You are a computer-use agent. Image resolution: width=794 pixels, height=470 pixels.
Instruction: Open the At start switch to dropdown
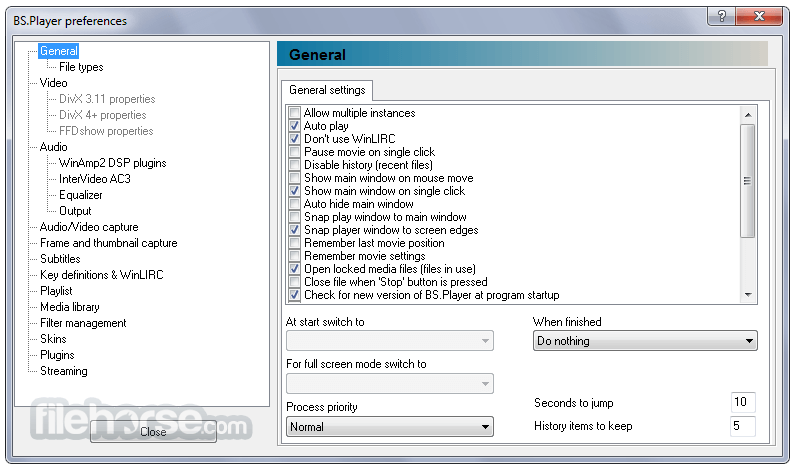pyautogui.click(x=389, y=341)
